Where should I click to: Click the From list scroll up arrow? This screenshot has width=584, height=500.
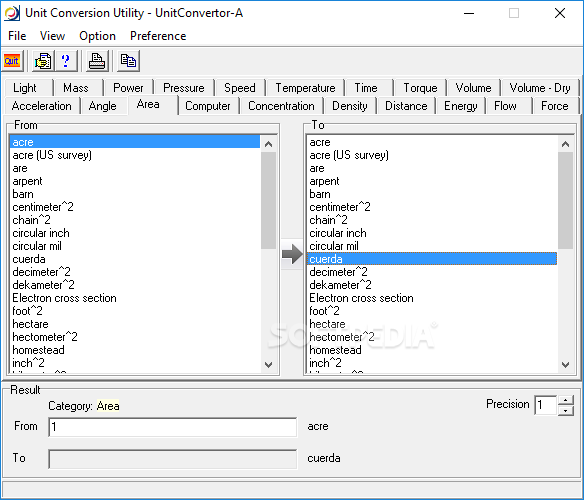[269, 144]
